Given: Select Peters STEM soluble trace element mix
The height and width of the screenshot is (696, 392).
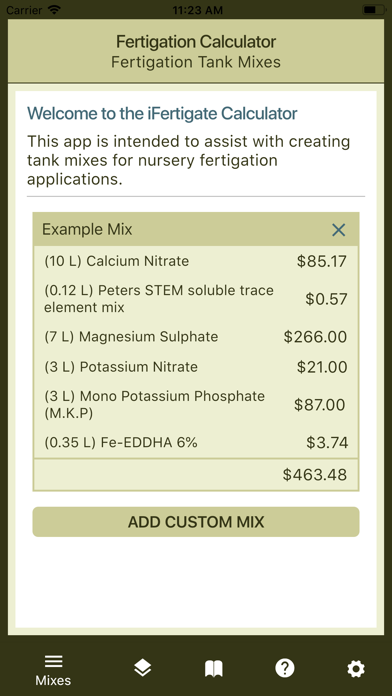Looking at the screenshot, I should point(196,299).
